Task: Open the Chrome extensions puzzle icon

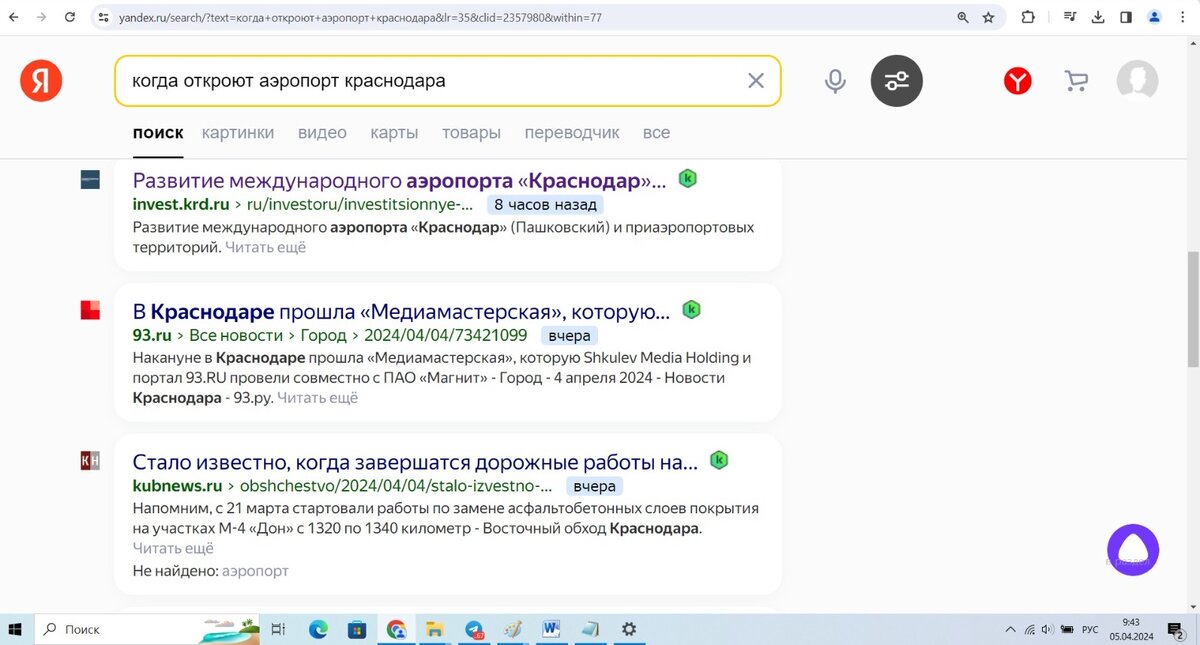Action: coord(1028,17)
